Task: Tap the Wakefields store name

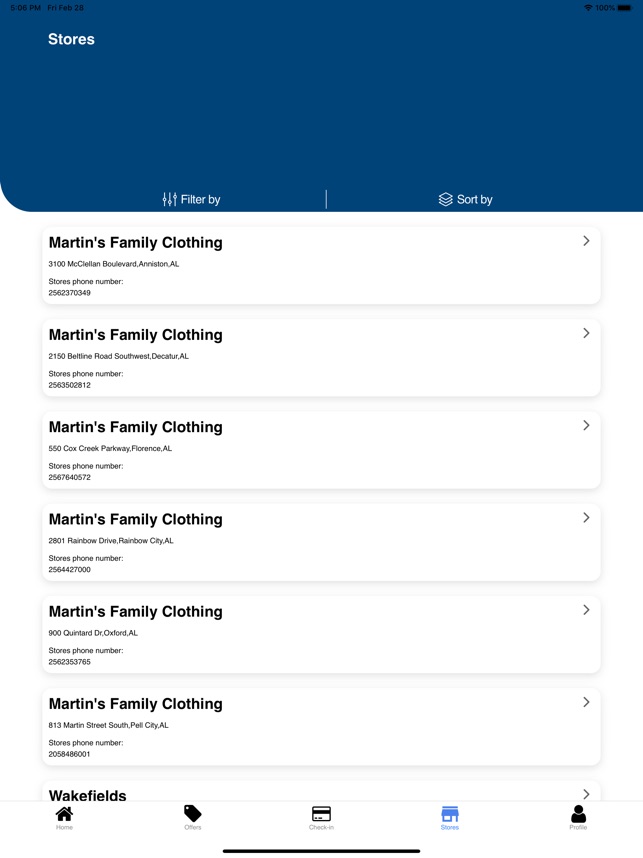Action: point(88,796)
